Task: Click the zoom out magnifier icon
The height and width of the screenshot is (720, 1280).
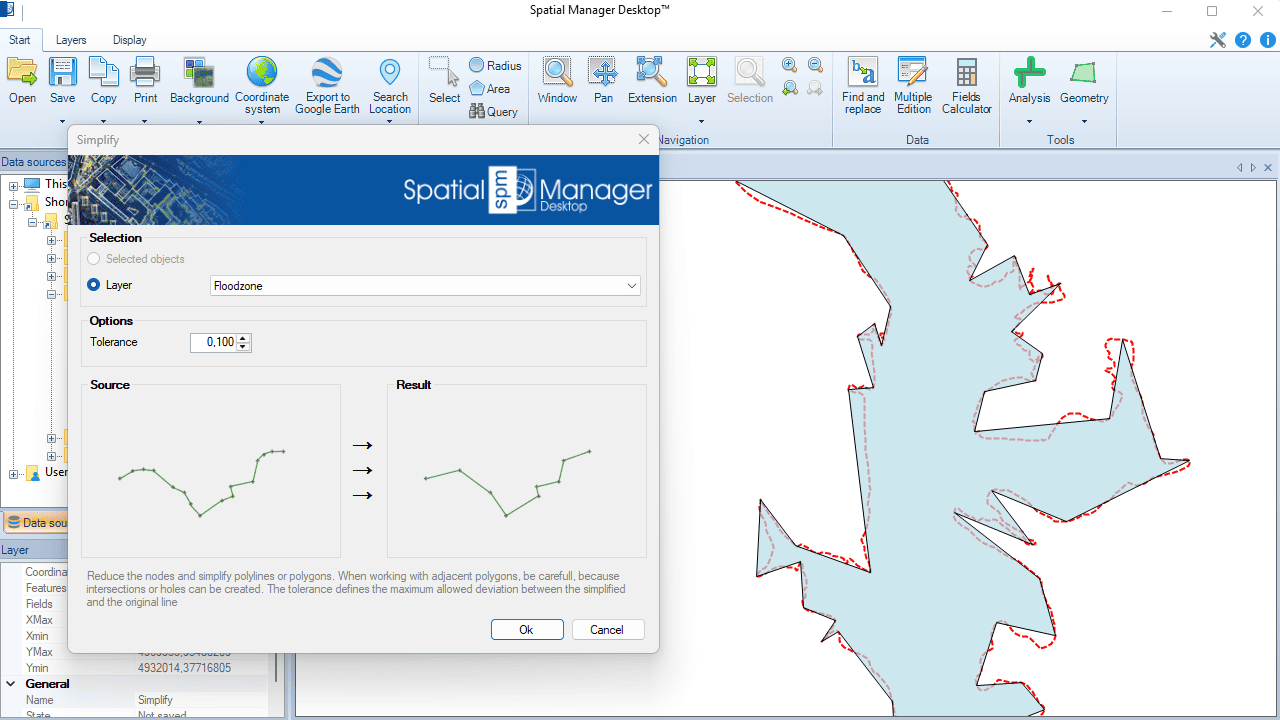Action: [815, 65]
